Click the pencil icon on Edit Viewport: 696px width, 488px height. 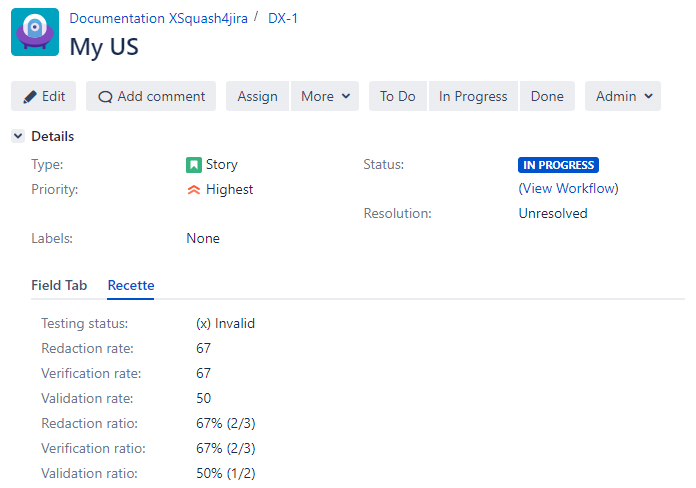[x=30, y=97]
